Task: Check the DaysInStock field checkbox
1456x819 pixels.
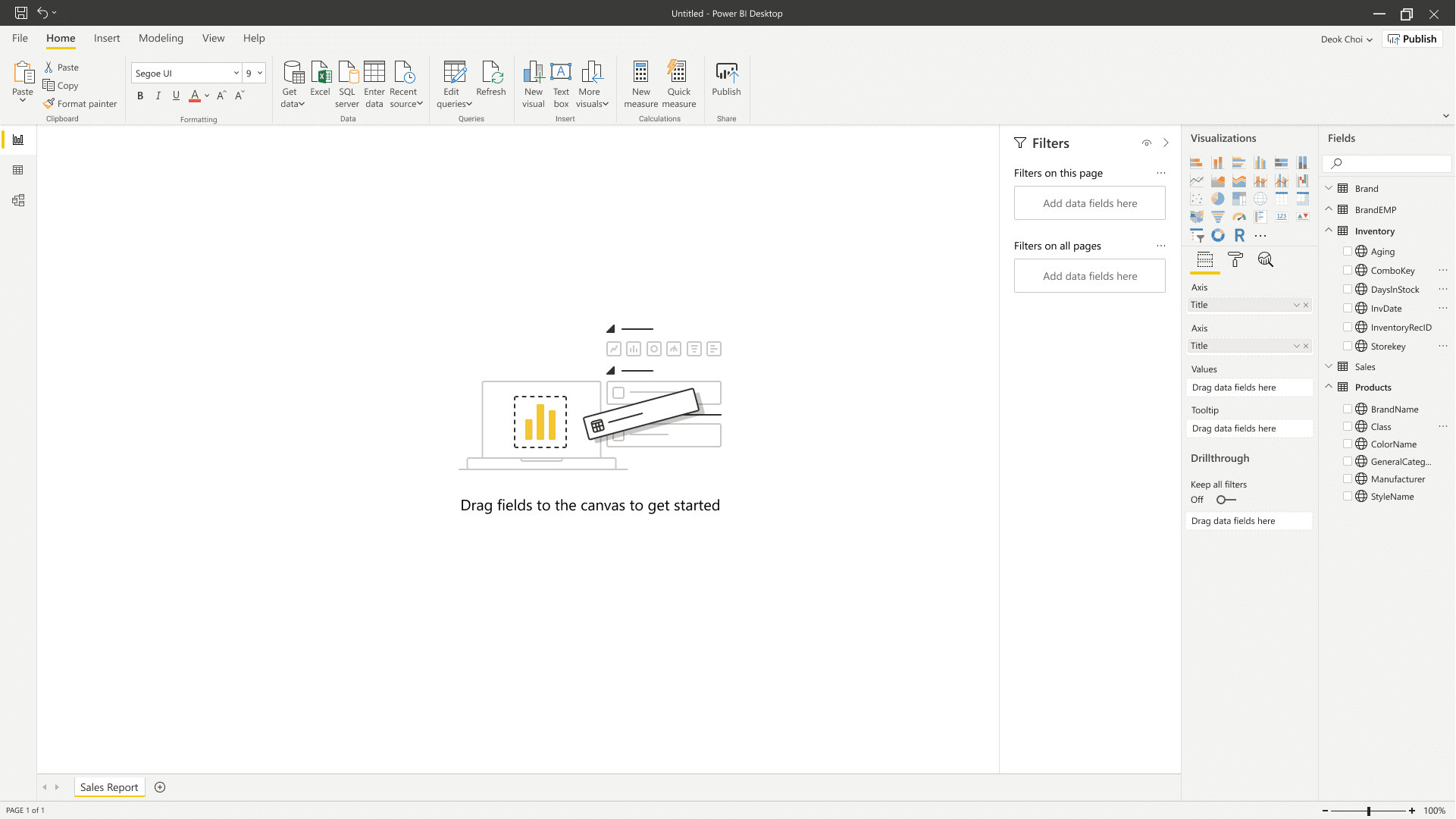Action: point(1347,289)
